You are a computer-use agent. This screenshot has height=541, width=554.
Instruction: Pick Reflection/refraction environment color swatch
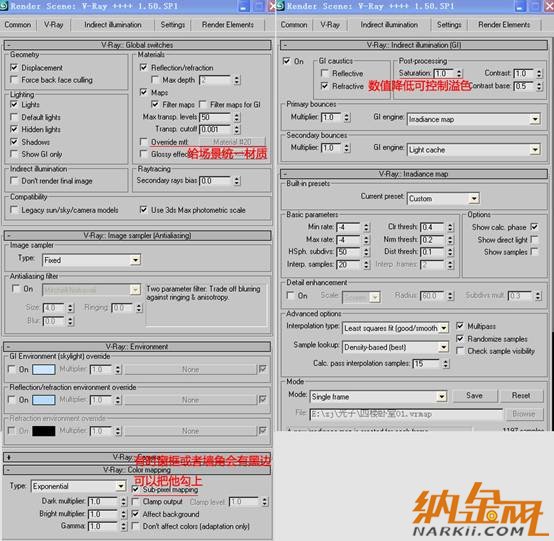44,400
